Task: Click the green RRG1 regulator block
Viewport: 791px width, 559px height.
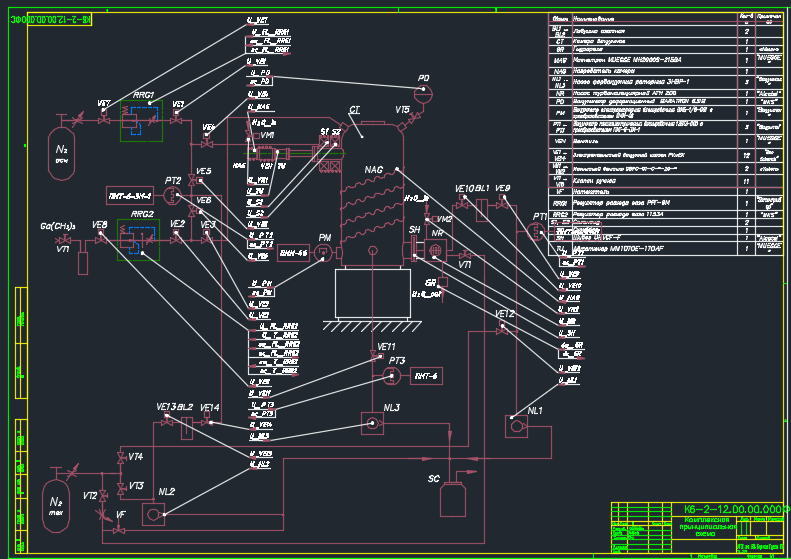Action: 141,121
